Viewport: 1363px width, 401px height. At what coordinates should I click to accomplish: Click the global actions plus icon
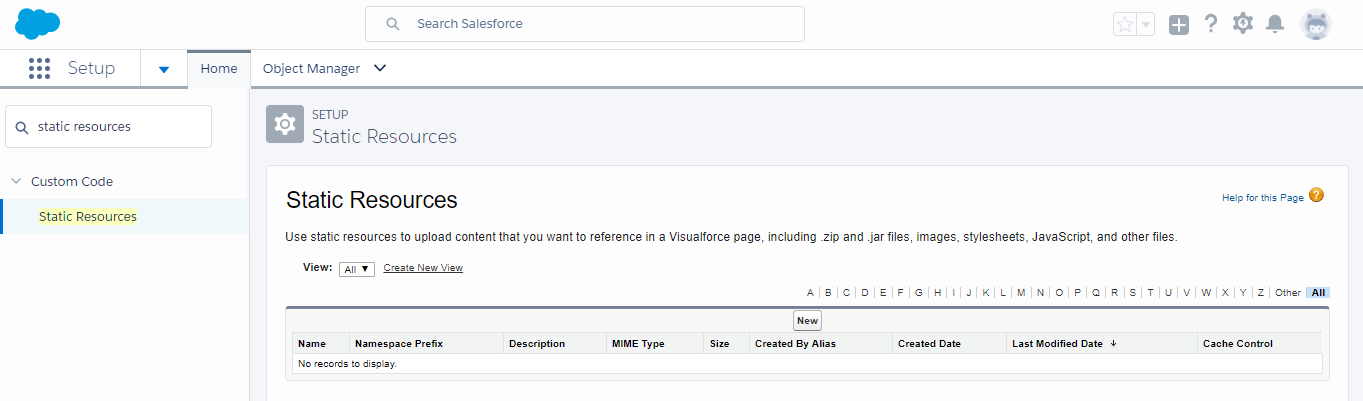pos(1179,25)
